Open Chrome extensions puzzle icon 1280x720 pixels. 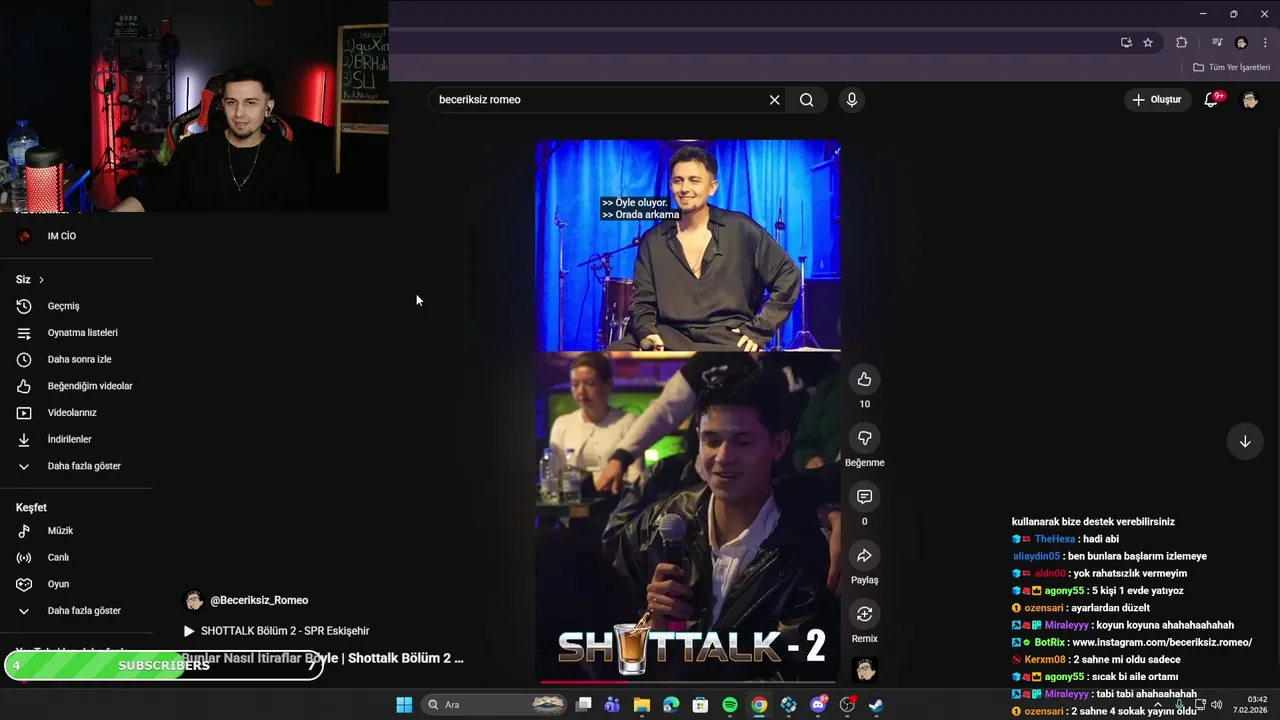point(1181,42)
